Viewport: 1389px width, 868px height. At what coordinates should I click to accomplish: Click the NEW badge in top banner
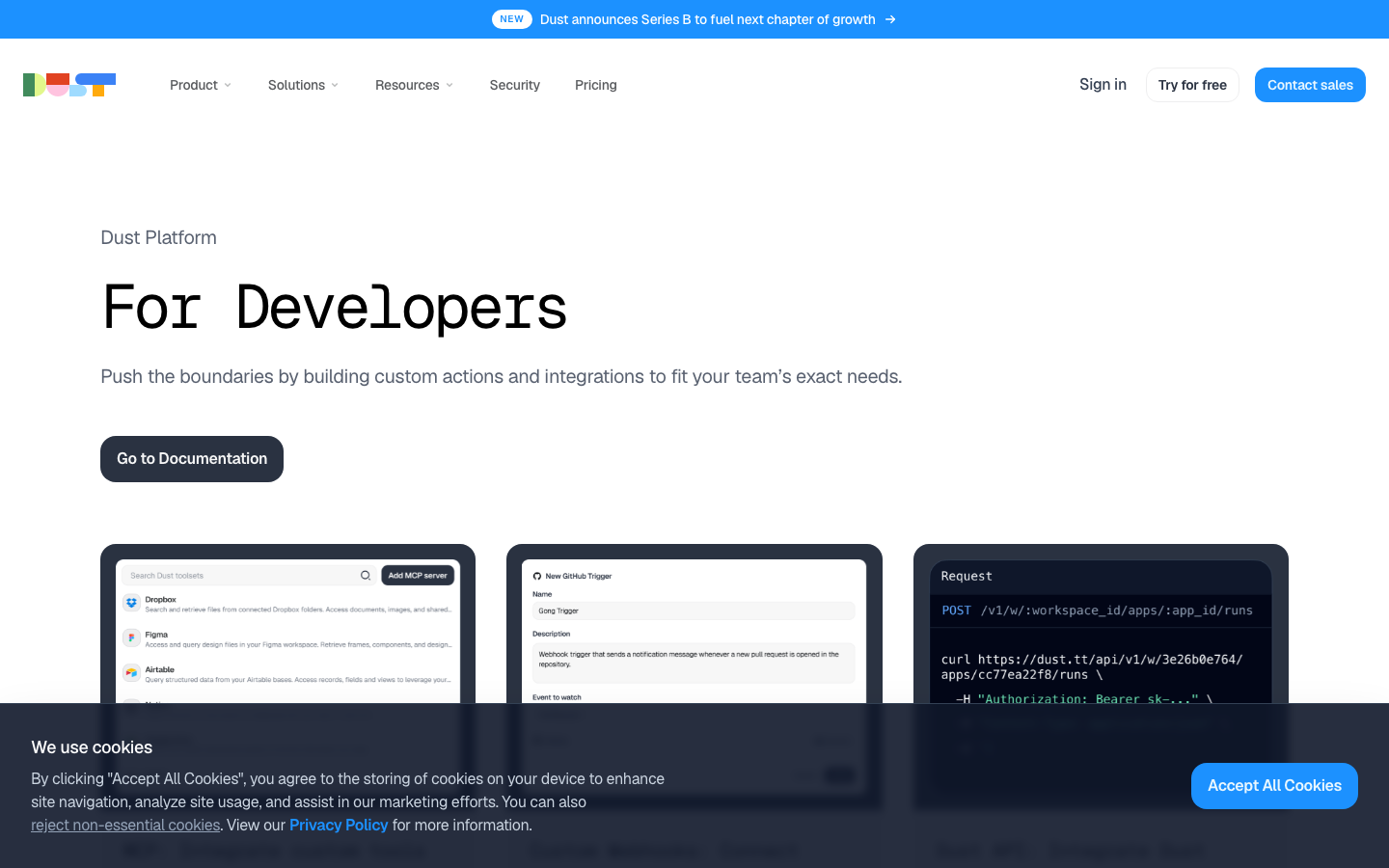point(512,19)
